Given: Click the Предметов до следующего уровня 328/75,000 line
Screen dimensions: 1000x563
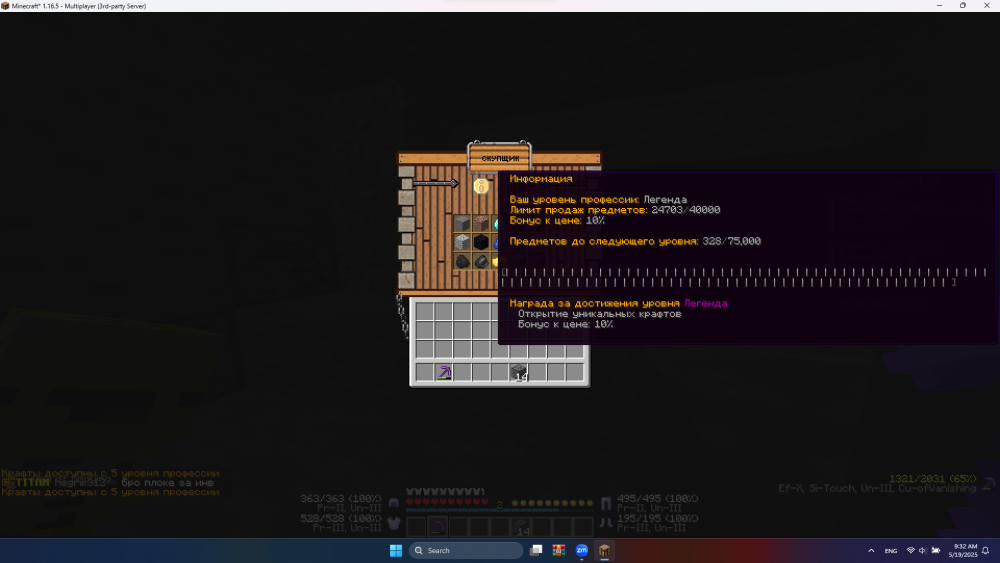Looking at the screenshot, I should click(x=635, y=241).
